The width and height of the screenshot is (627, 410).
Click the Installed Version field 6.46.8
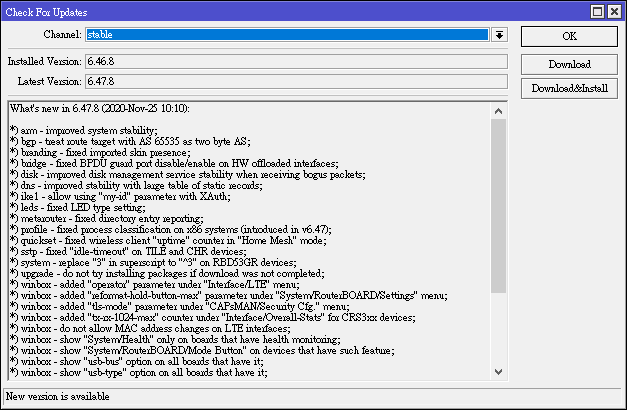[x=296, y=62]
